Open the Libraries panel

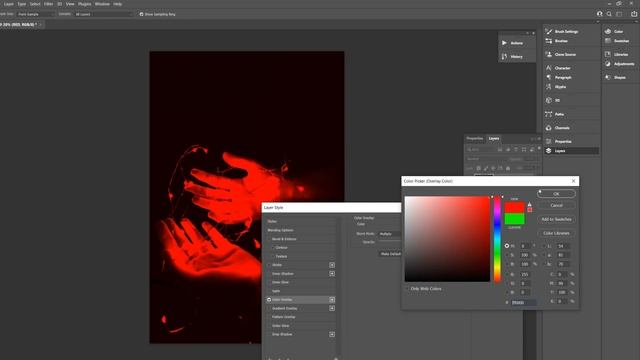(x=617, y=54)
